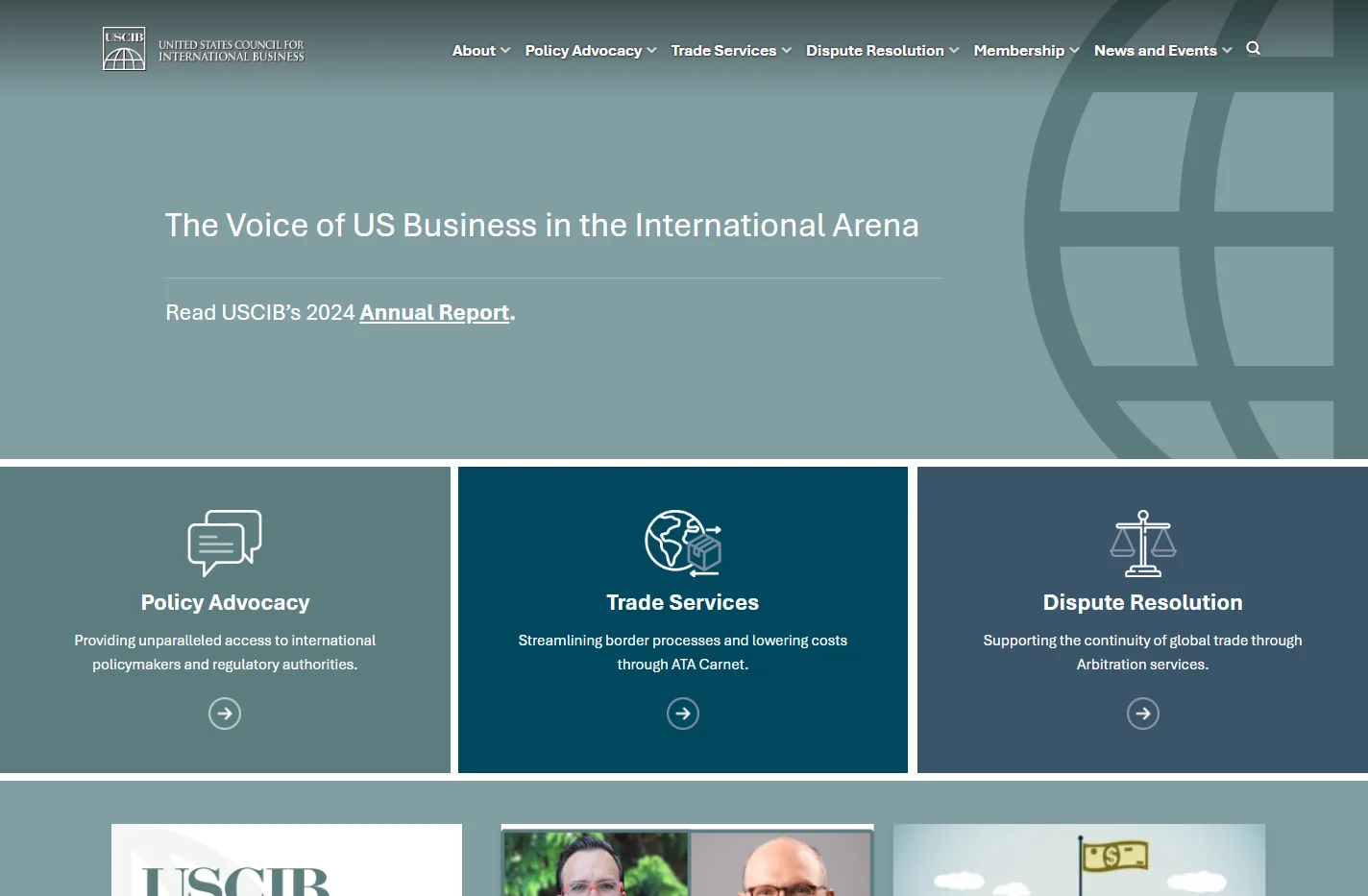Click the "Streamlining border processes" description text
The height and width of the screenshot is (896, 1368).
(x=683, y=652)
